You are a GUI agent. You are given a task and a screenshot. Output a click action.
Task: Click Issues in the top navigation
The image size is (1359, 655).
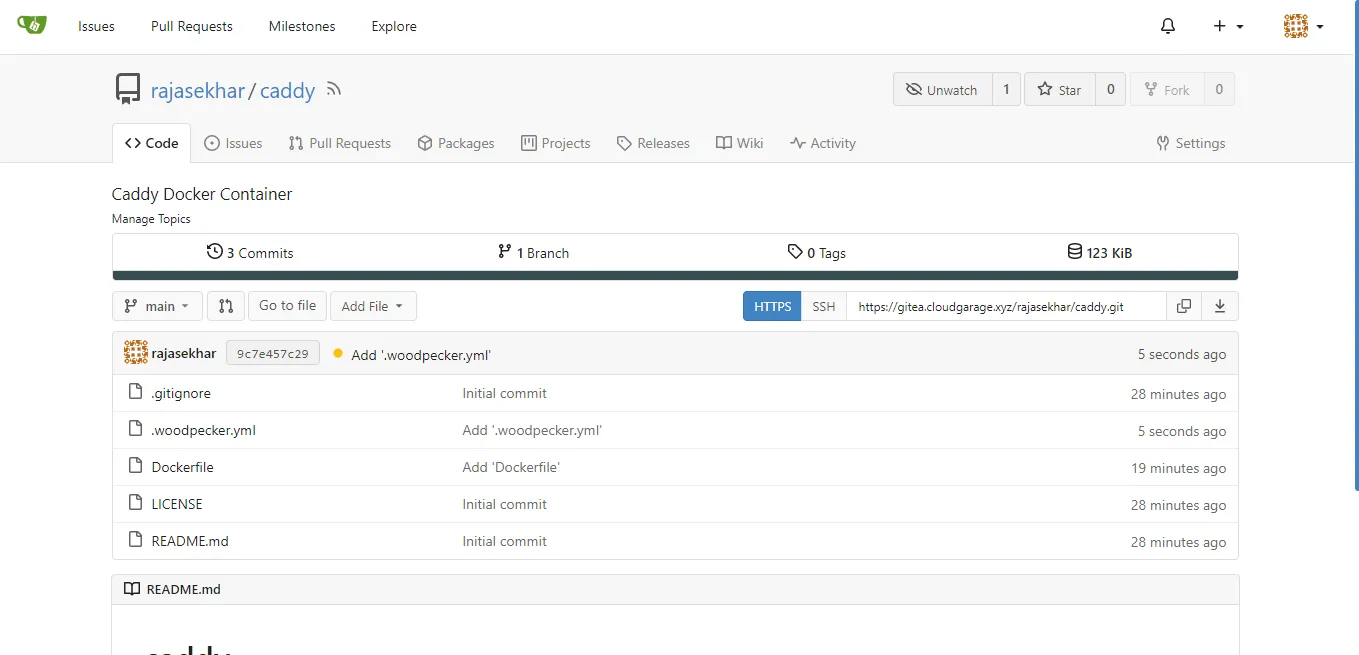click(96, 26)
